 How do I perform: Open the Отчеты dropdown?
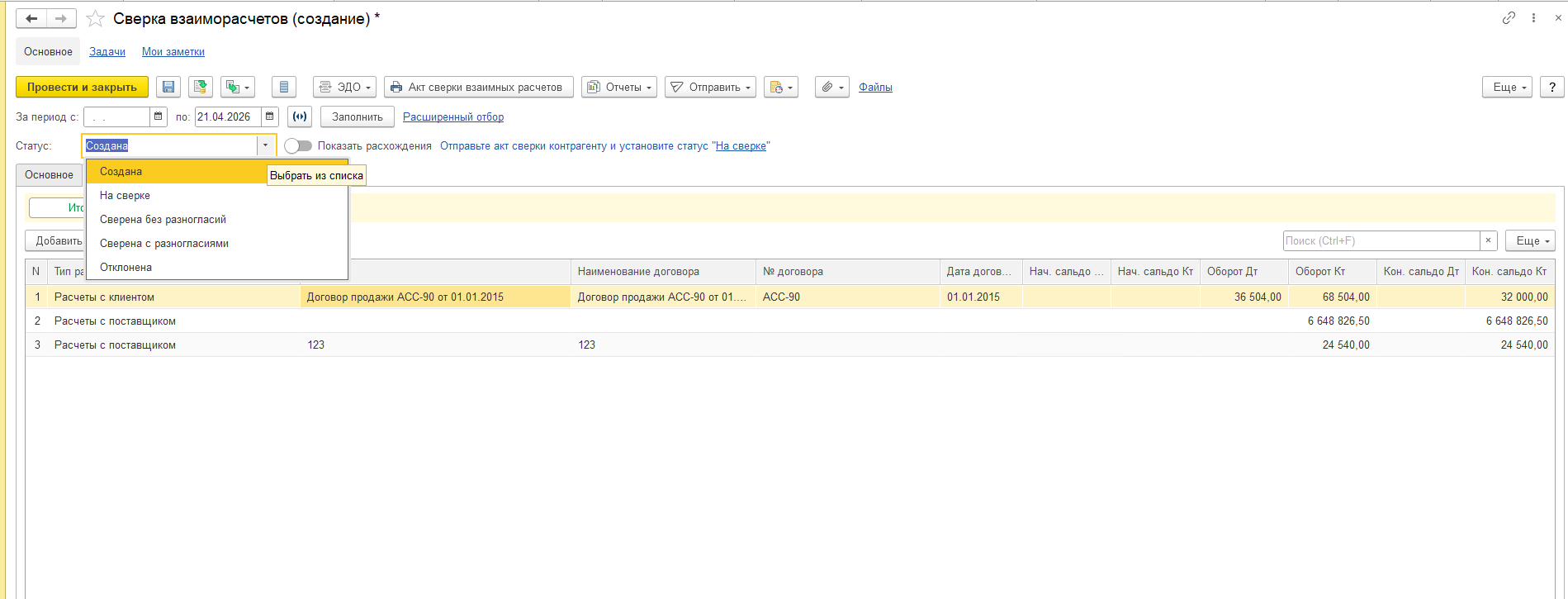click(619, 87)
